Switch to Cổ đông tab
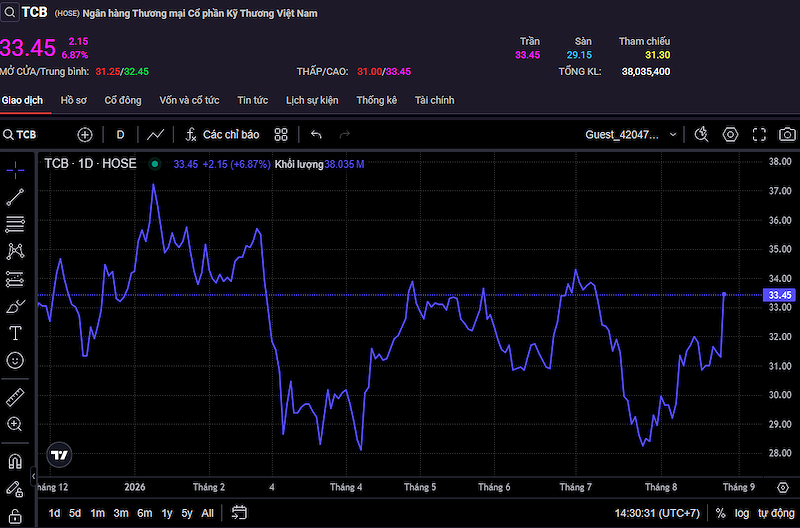This screenshot has width=800, height=528. [x=123, y=100]
